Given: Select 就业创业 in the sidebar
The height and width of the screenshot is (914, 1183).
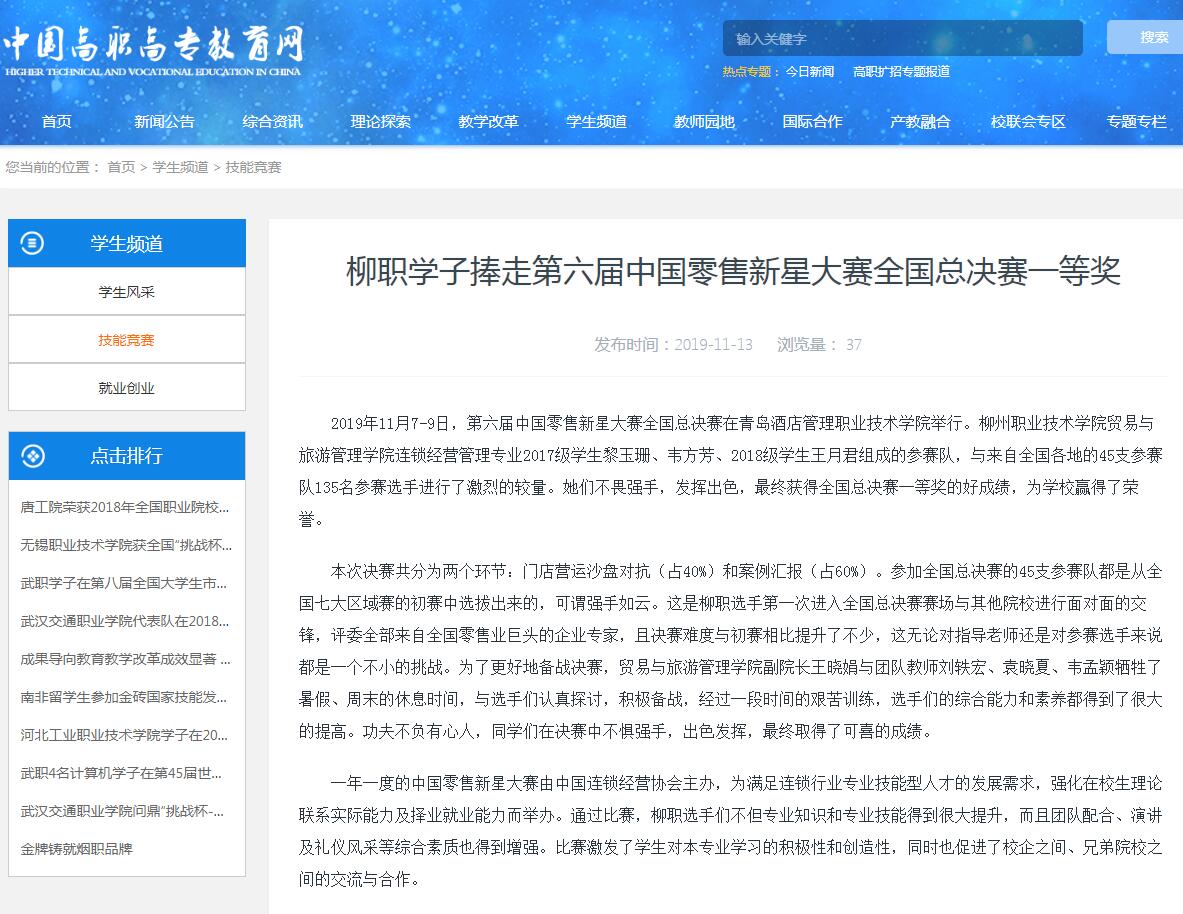Looking at the screenshot, I should click(126, 388).
